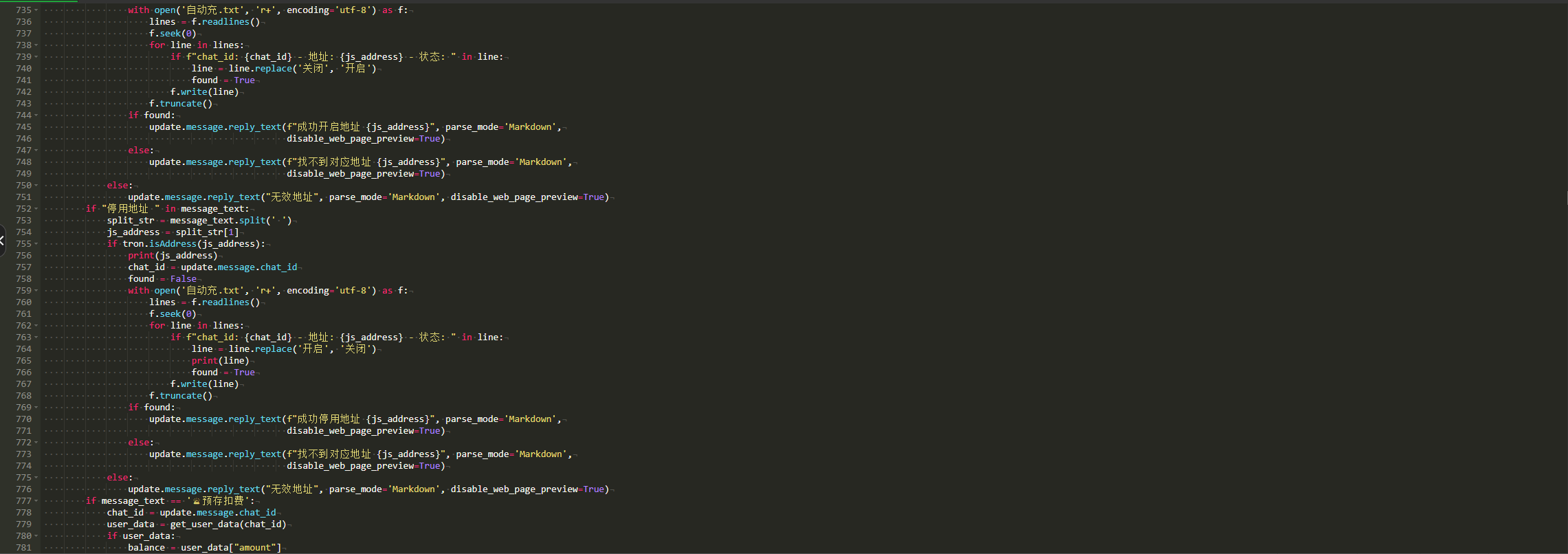The width and height of the screenshot is (1568, 554).
Task: Click line number 751 in the gutter
Action: 23,197
